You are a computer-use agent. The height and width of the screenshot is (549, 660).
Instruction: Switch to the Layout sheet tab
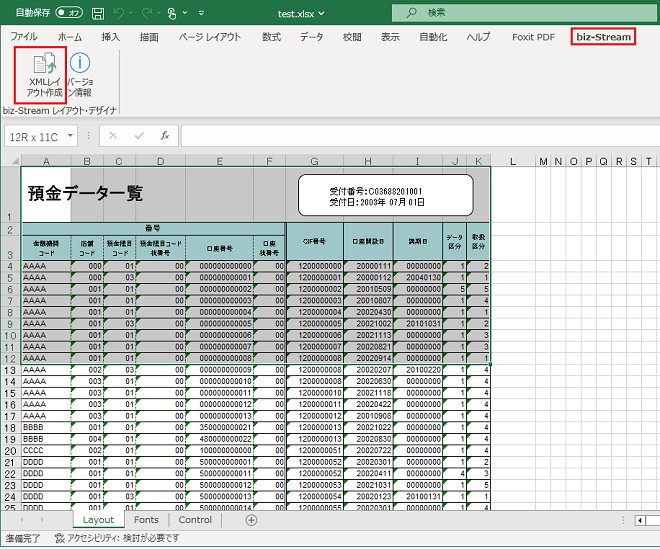pos(98,520)
